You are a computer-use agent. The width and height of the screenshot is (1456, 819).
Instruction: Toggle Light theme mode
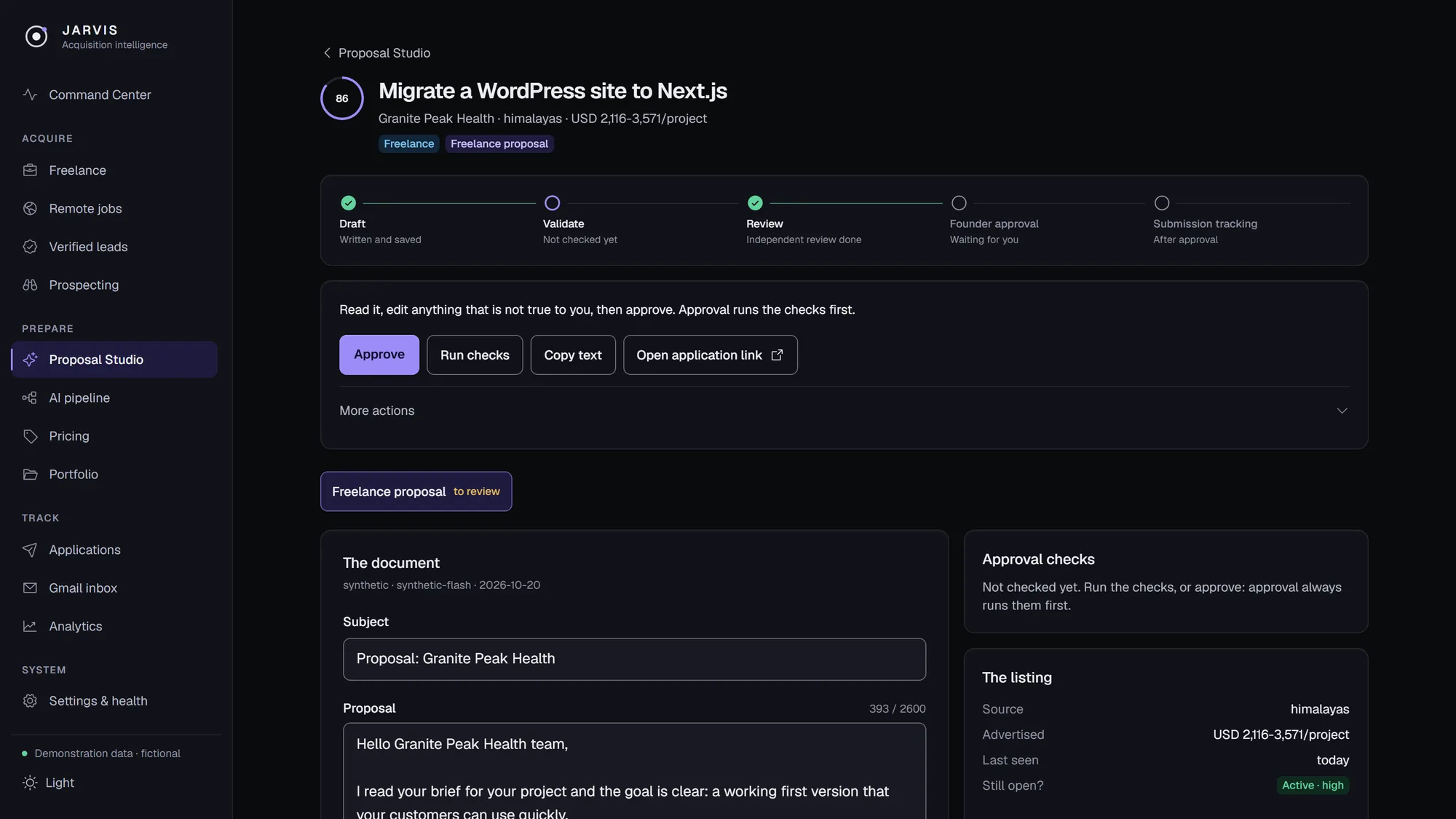[x=49, y=783]
